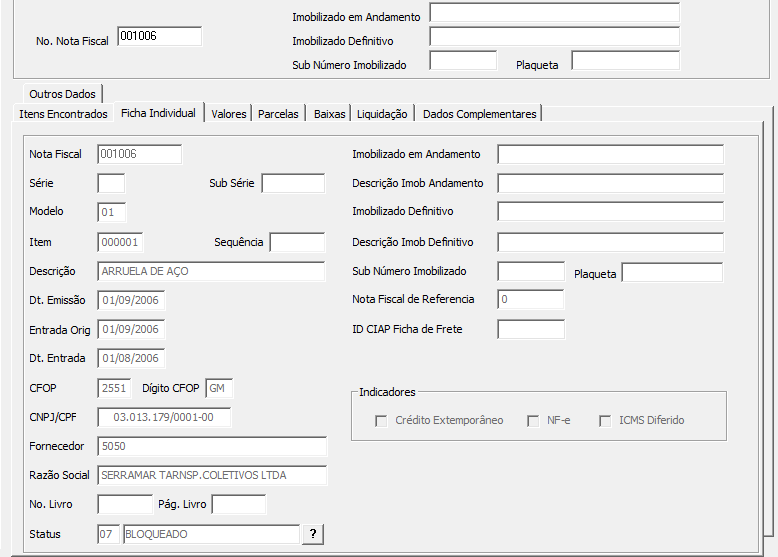Show the Liquidação tab
Viewport: 778px width, 557px height.
382,114
